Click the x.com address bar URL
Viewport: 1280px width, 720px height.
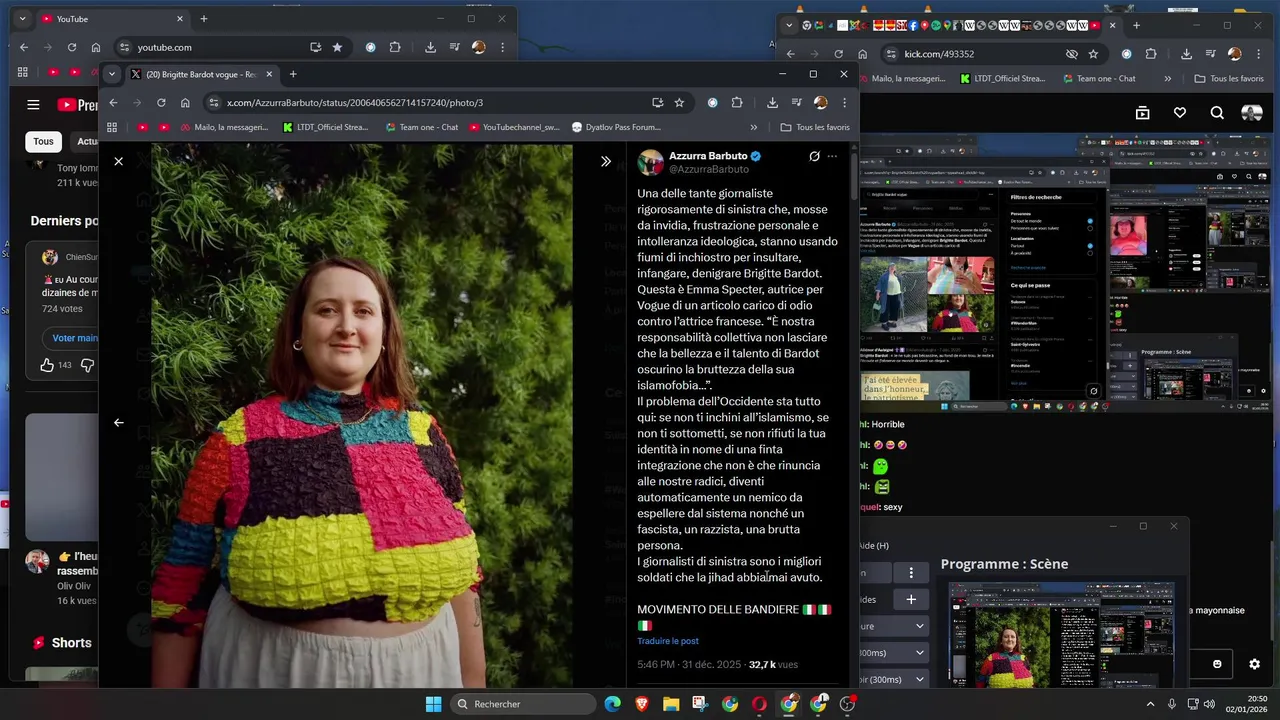coord(355,102)
